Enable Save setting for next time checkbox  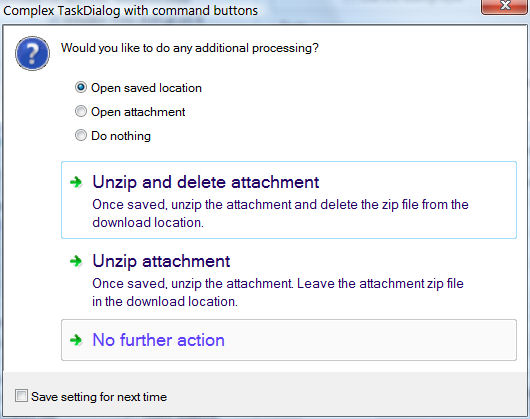[x=21, y=396]
